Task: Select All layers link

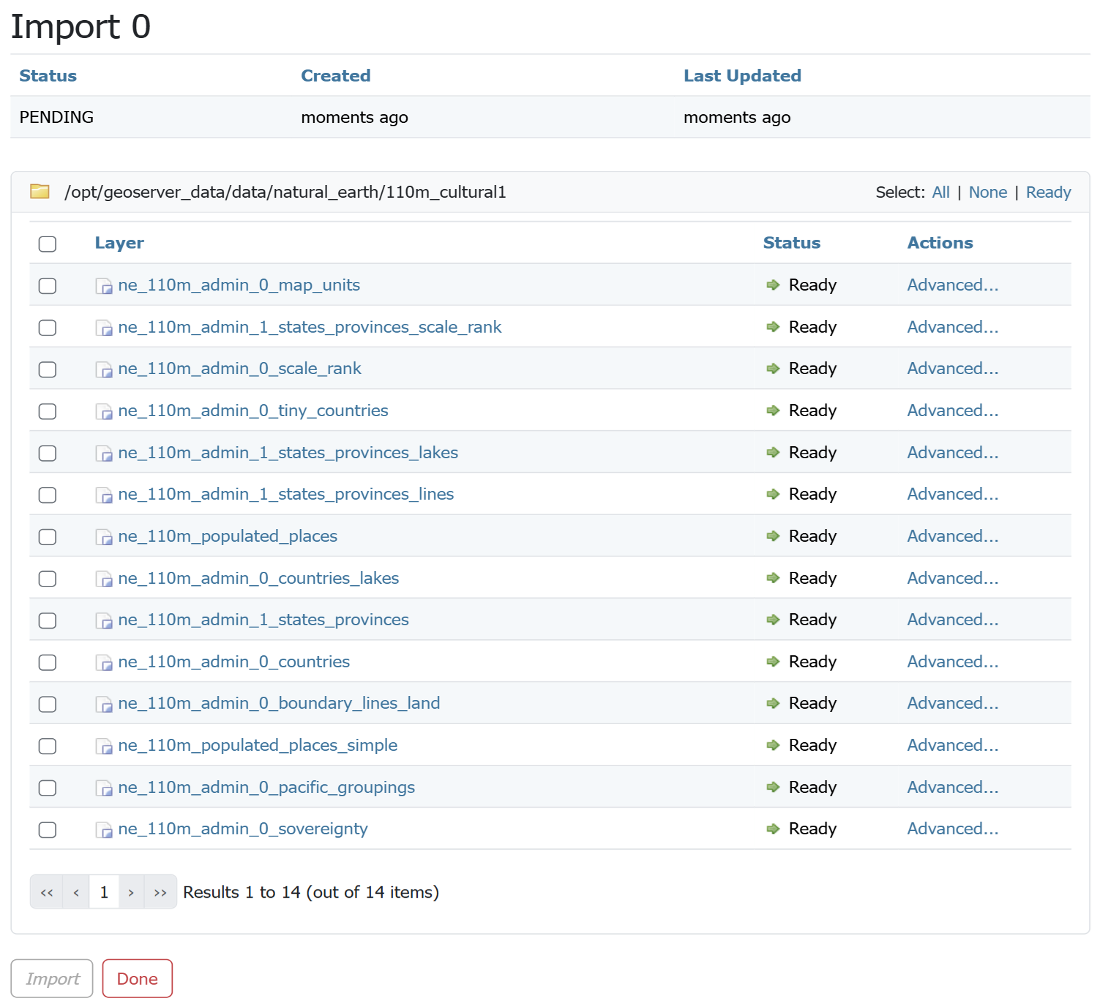Action: (x=941, y=192)
